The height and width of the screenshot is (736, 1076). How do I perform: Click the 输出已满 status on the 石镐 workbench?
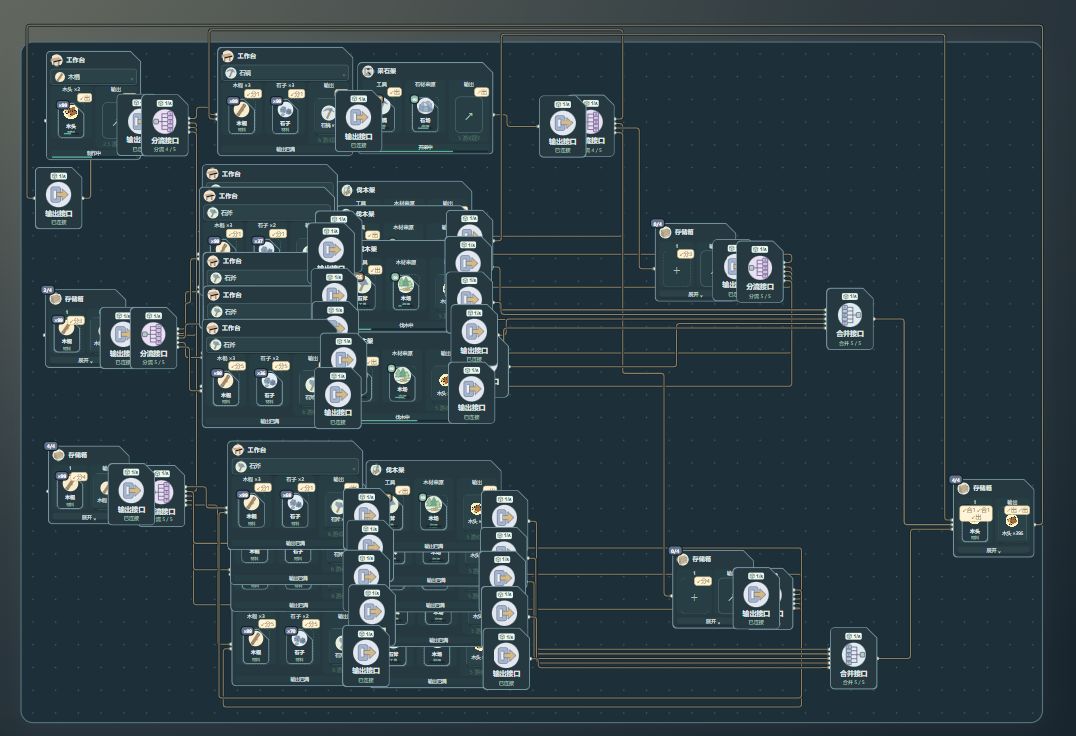(285, 149)
